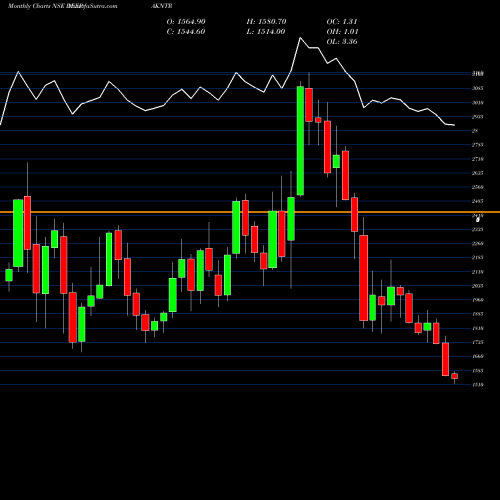Select the OL: 3.36 percentage text
The image size is (500, 500).
click(x=342, y=42)
